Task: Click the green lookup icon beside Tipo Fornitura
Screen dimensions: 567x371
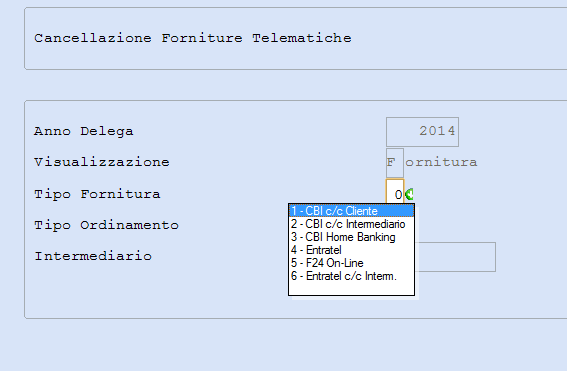Action: tap(409, 195)
